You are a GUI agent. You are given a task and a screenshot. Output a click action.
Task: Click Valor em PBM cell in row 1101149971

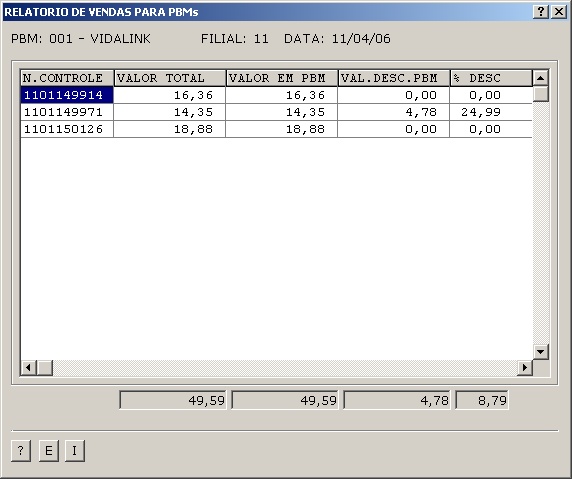click(x=282, y=112)
